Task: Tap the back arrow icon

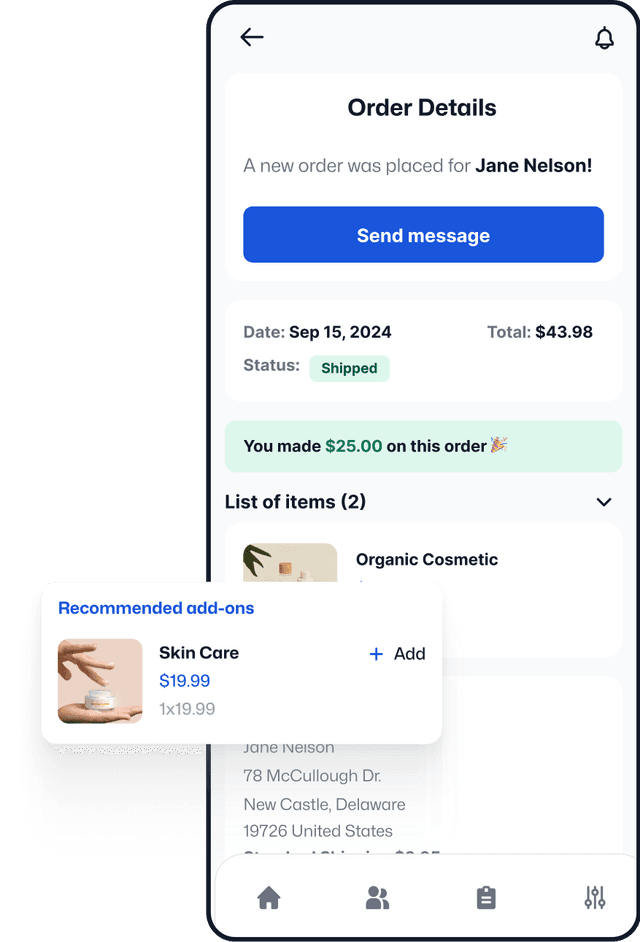Action: click(x=252, y=38)
